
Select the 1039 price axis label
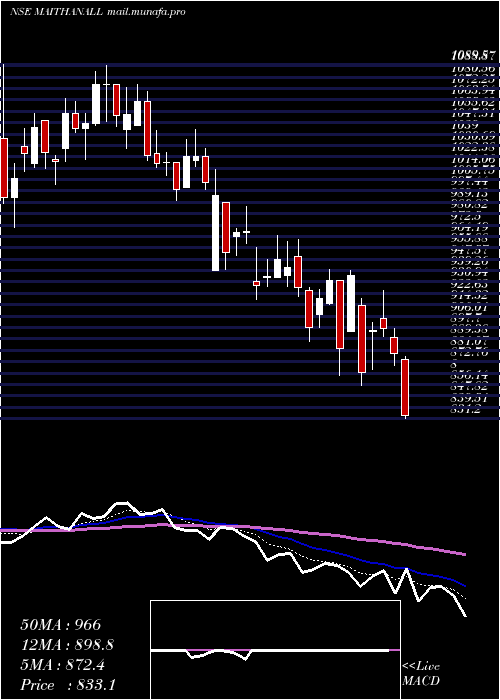[x=462, y=126]
